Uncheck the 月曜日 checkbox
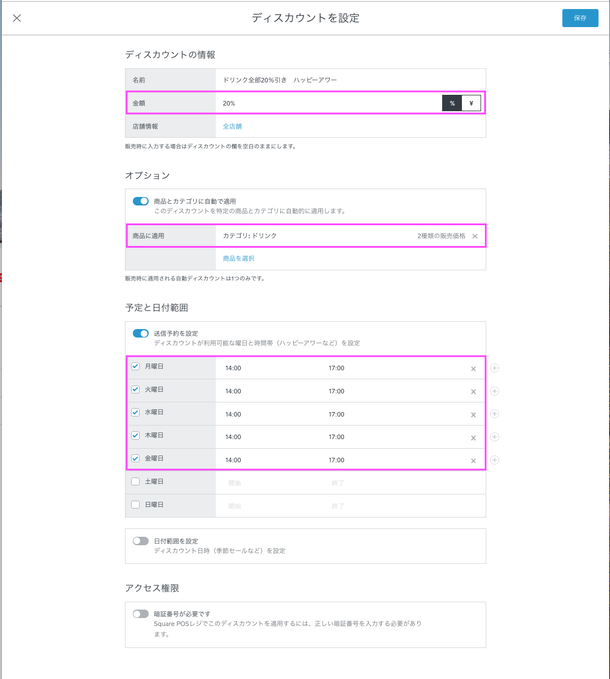Image resolution: width=610 pixels, height=679 pixels. [x=136, y=366]
